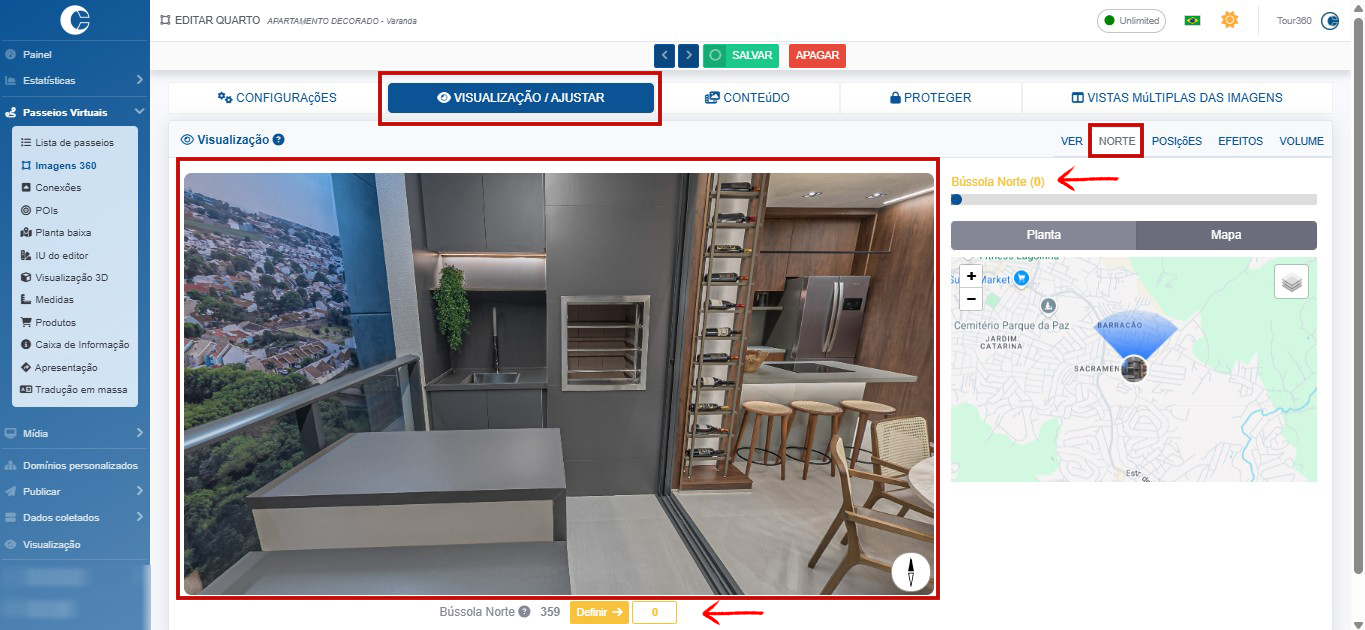Screen dimensions: 1365x630
Task: Click the Bússola Norte slider handle
Action: tap(956, 199)
